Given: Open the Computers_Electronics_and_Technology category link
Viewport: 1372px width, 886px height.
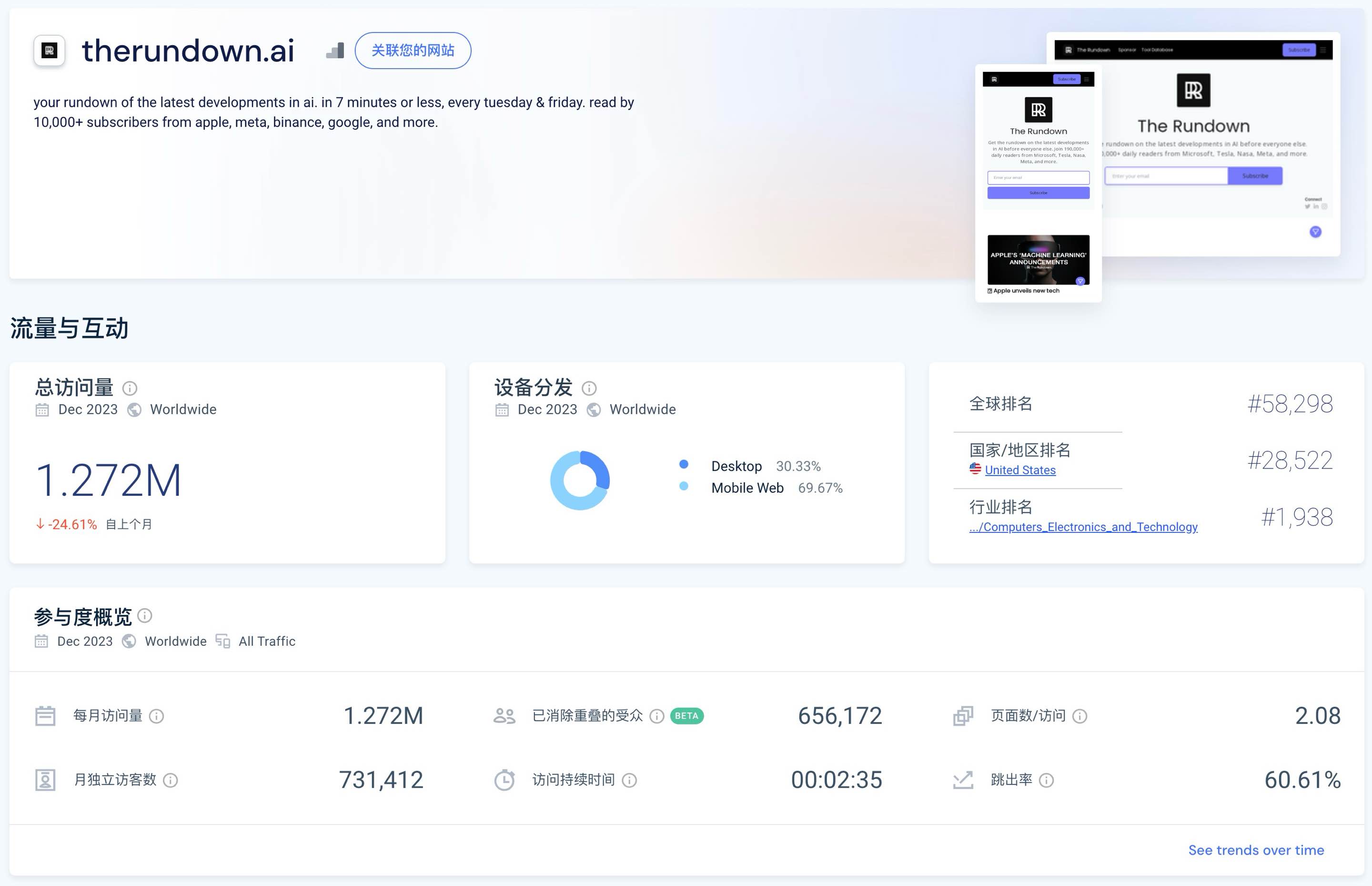Looking at the screenshot, I should tap(1083, 527).
